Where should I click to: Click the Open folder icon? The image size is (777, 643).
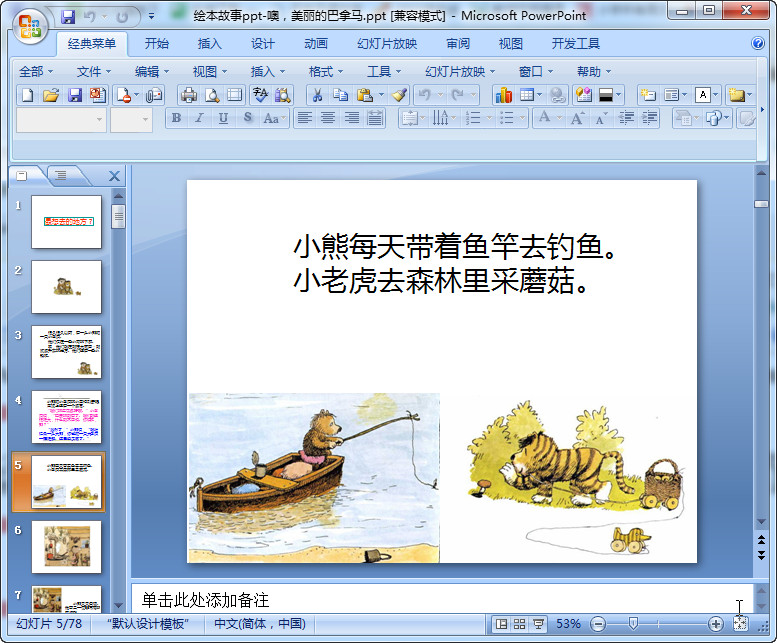pos(51,95)
